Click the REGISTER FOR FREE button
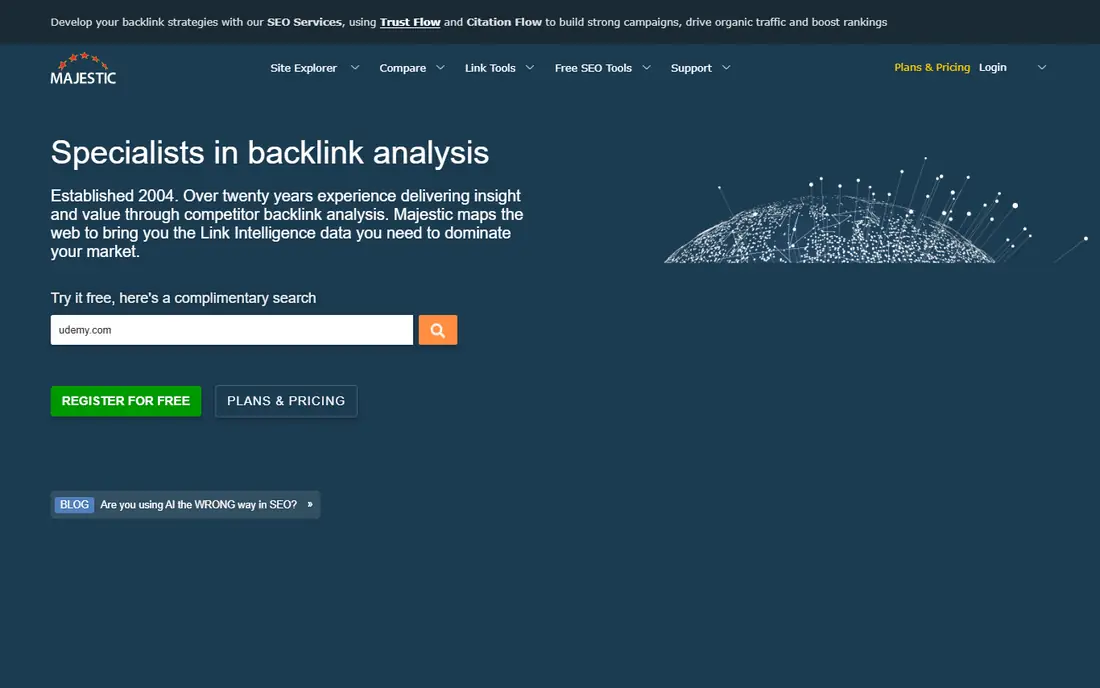This screenshot has height=688, width=1100. click(126, 401)
